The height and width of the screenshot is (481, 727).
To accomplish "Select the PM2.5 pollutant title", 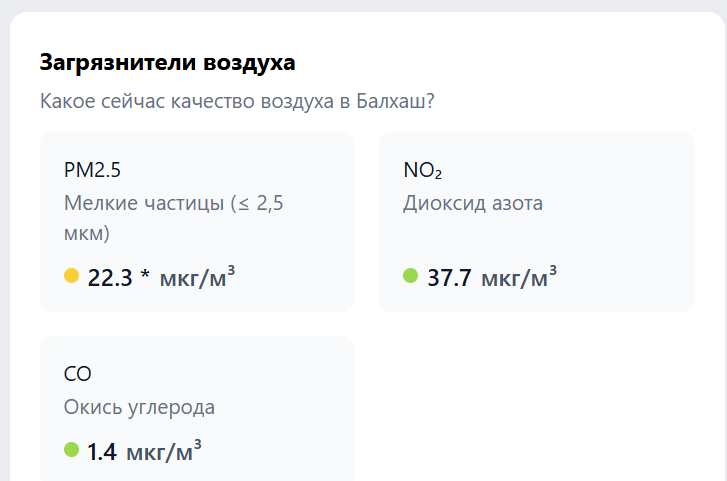I will tap(92, 170).
